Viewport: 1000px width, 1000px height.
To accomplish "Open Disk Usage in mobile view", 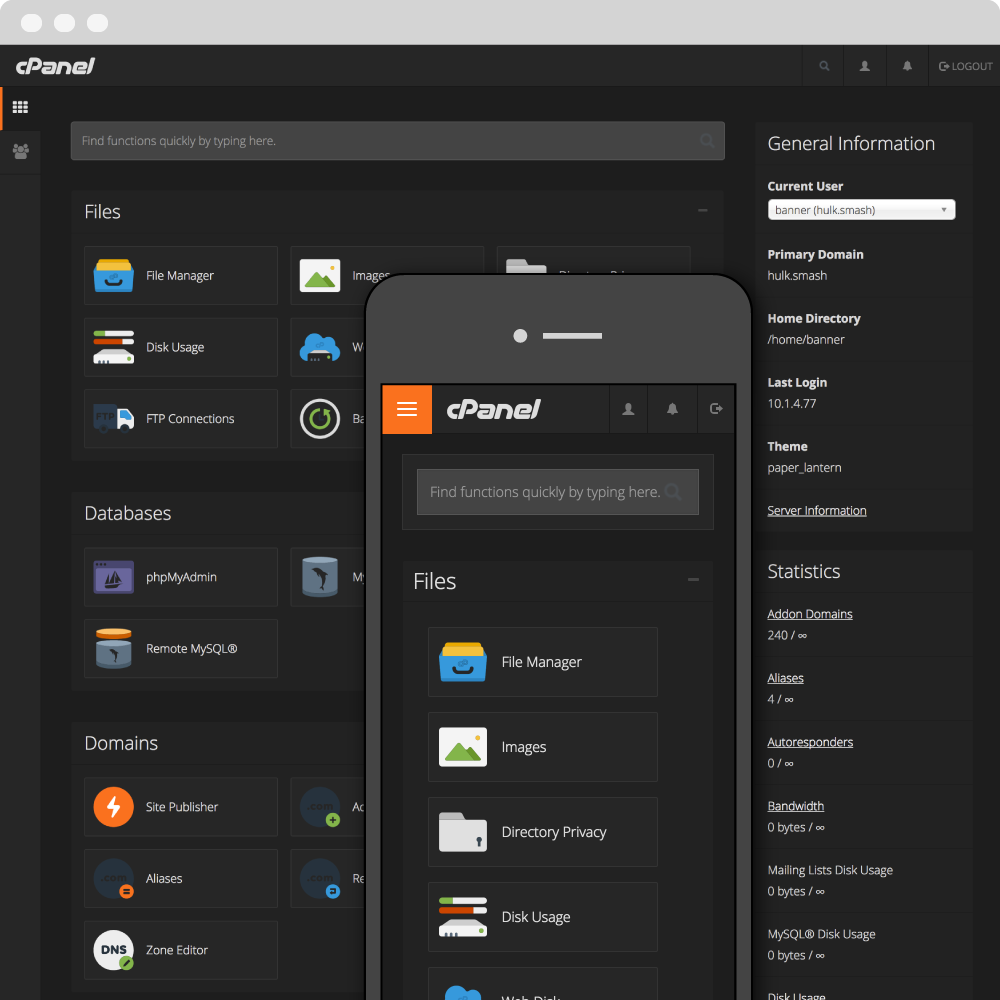I will coord(542,917).
